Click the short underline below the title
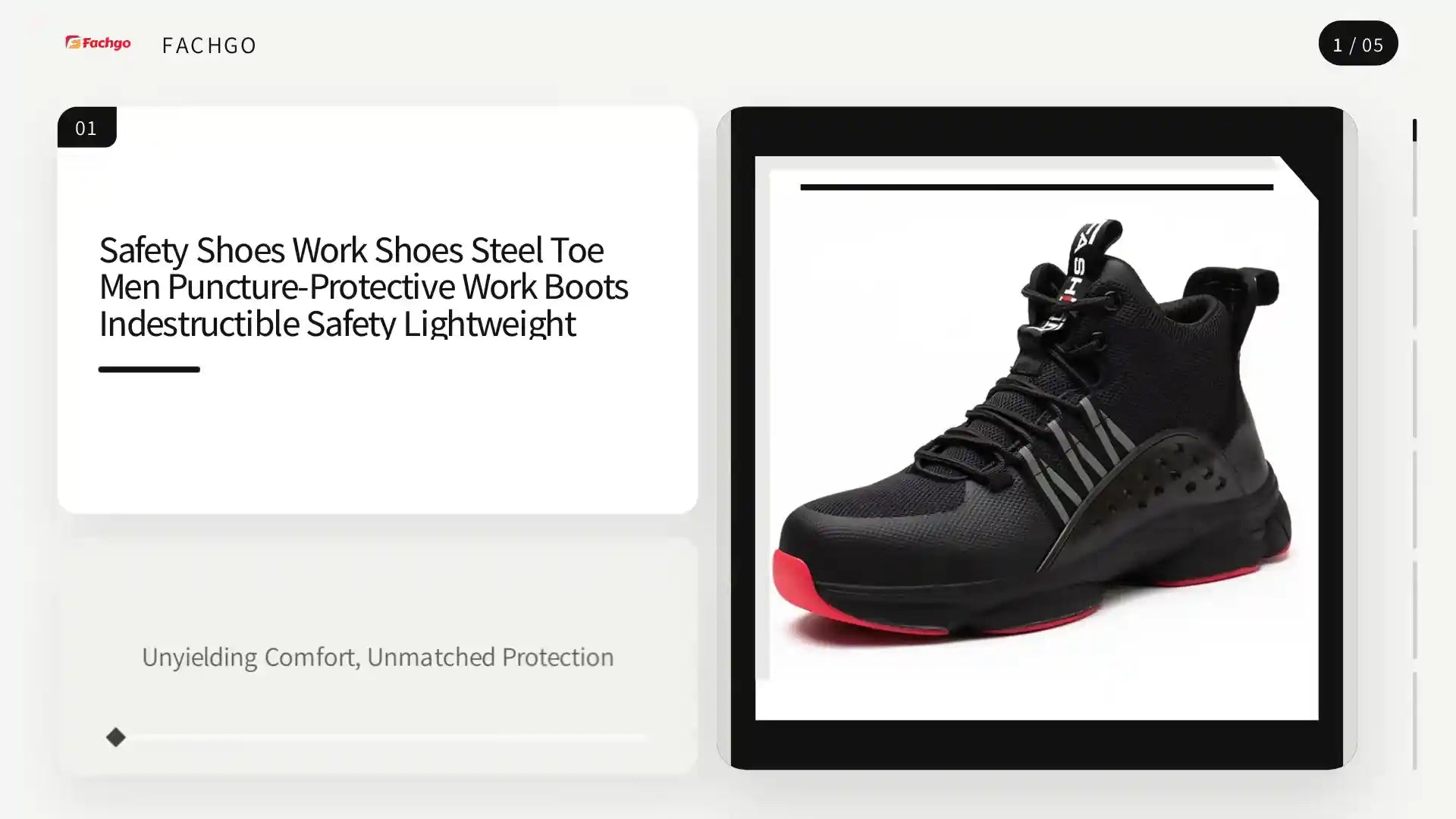 149,369
